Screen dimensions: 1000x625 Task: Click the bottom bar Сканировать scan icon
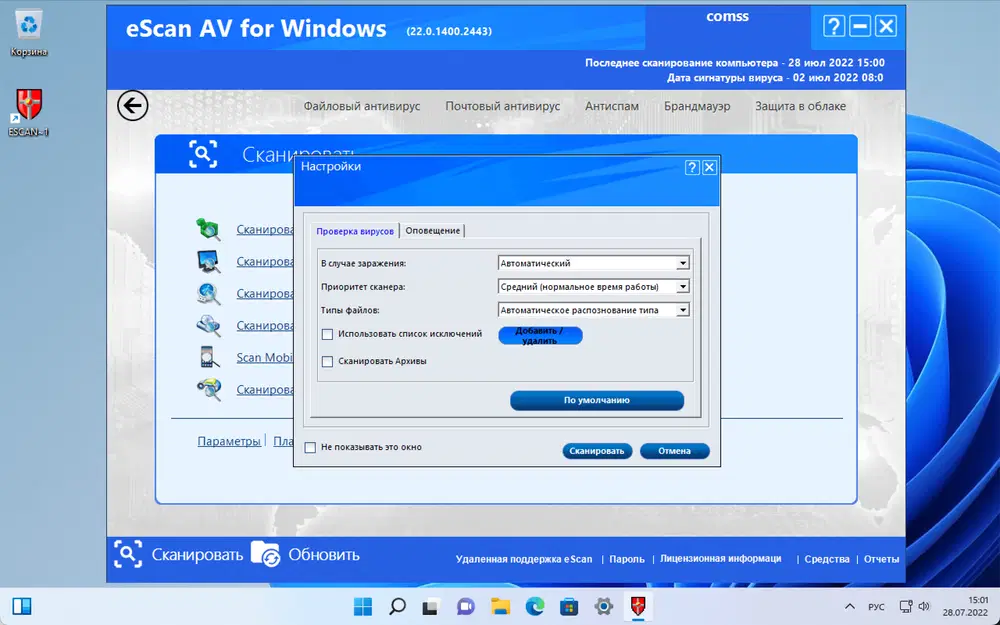[128, 554]
